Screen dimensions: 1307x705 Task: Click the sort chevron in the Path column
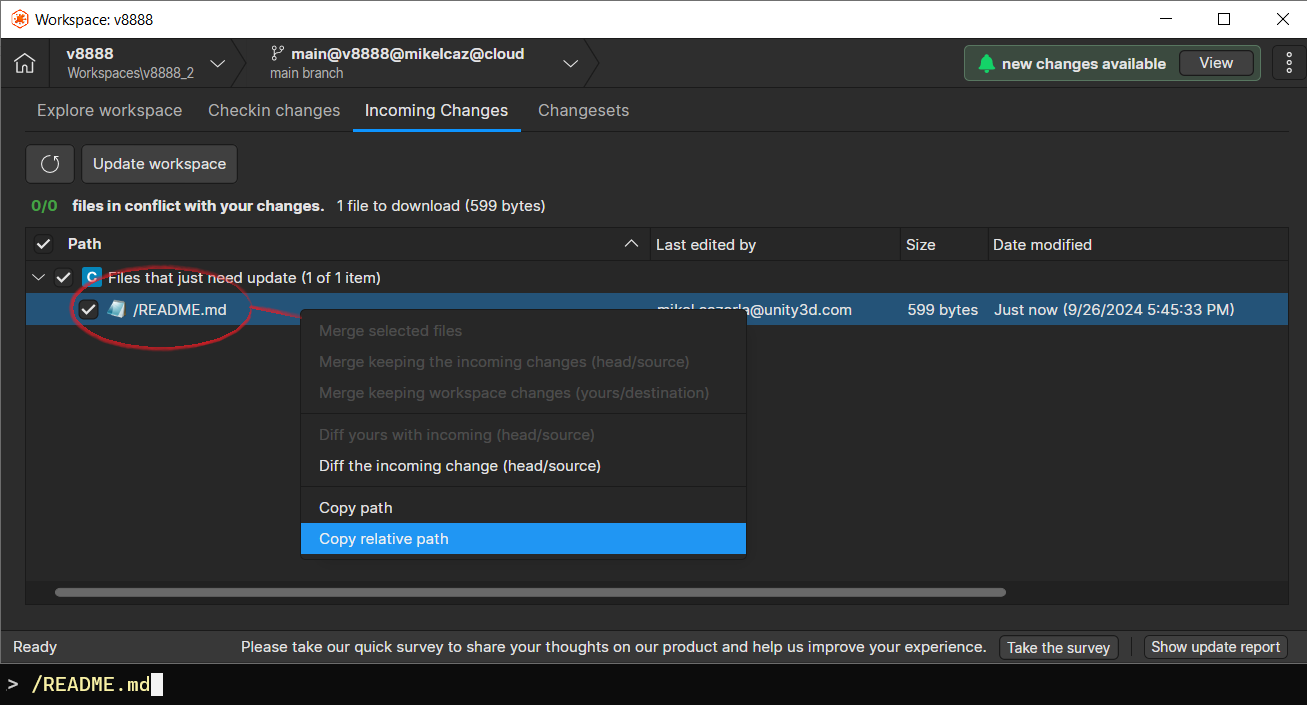631,243
